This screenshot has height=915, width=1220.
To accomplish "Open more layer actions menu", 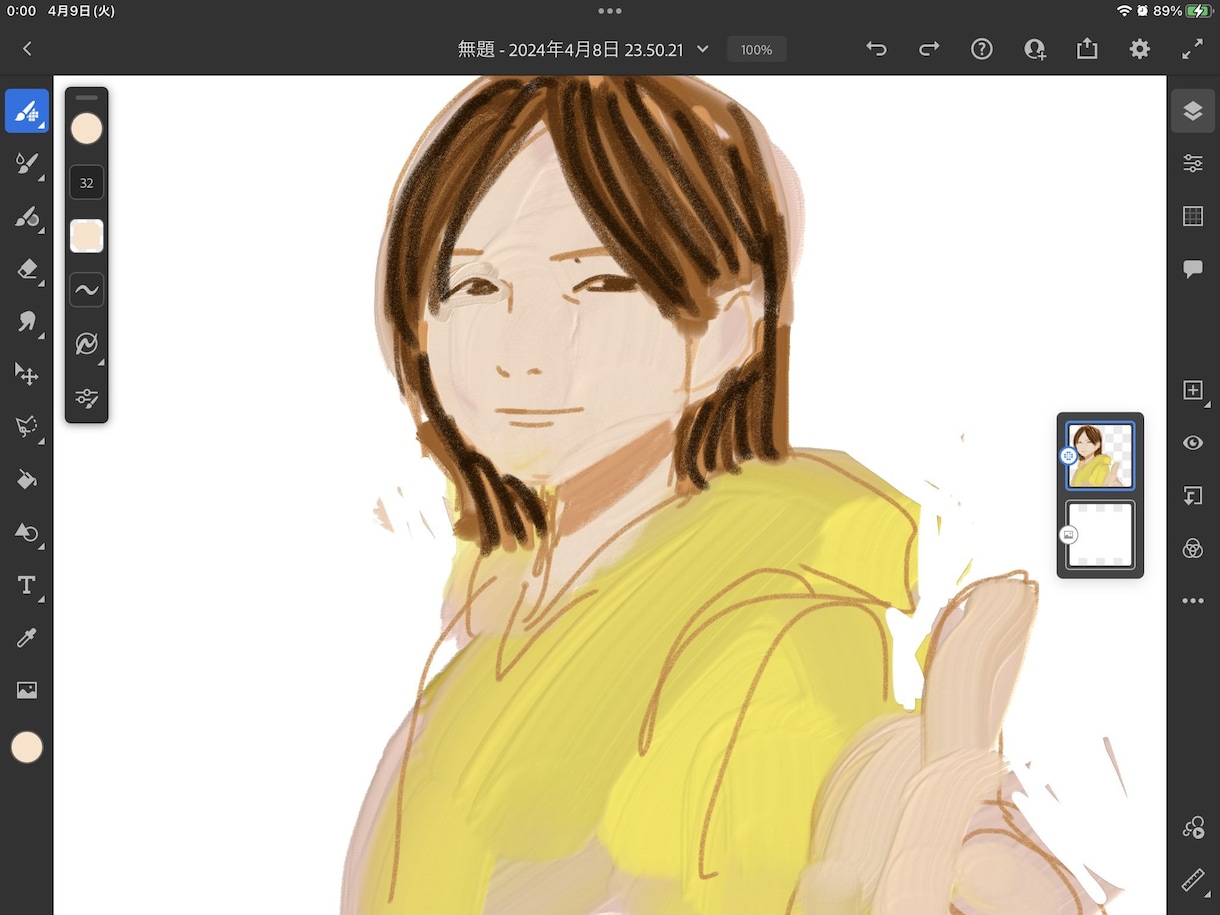I will click(x=1193, y=601).
